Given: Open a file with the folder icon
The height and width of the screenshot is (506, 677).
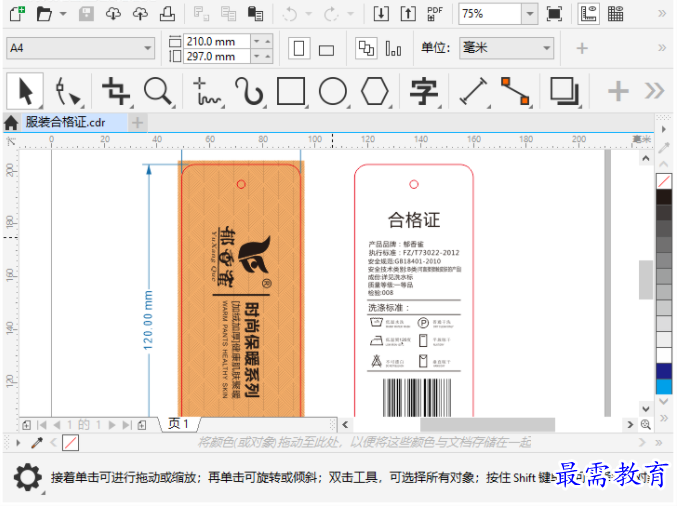Looking at the screenshot, I should tap(44, 14).
